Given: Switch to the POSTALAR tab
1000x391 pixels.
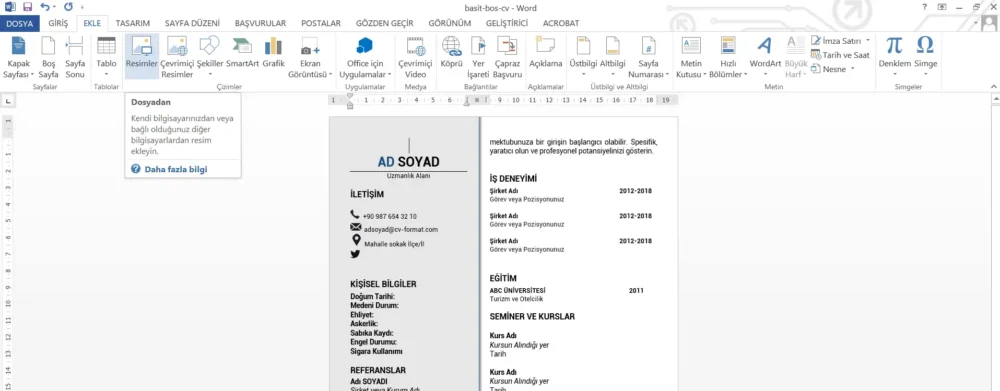Looking at the screenshot, I should [321, 23].
